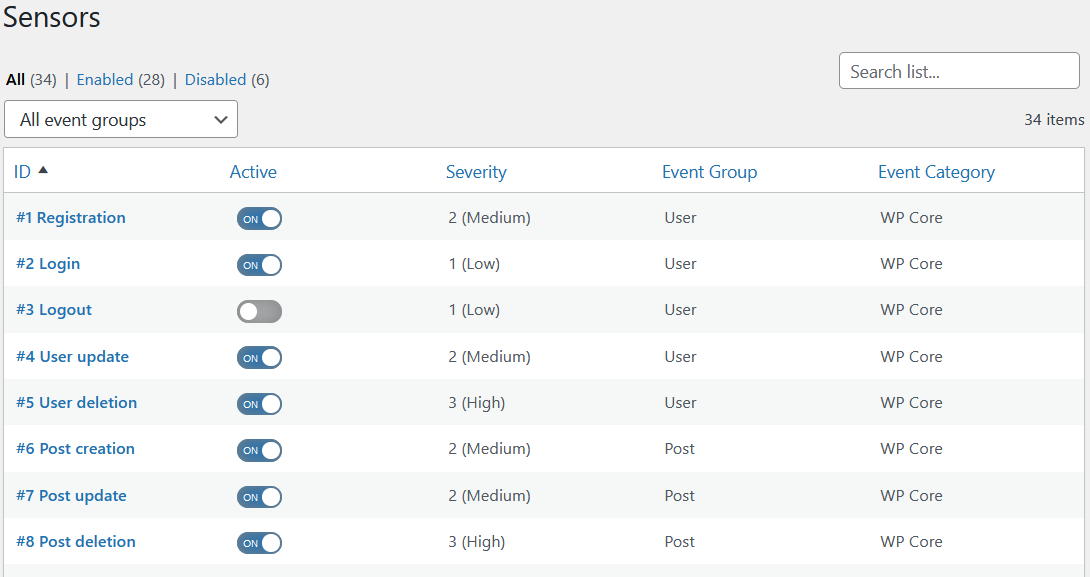Screen dimensions: 1090x577
Task: Toggle the User deletion sensor off
Action: pyautogui.click(x=259, y=404)
